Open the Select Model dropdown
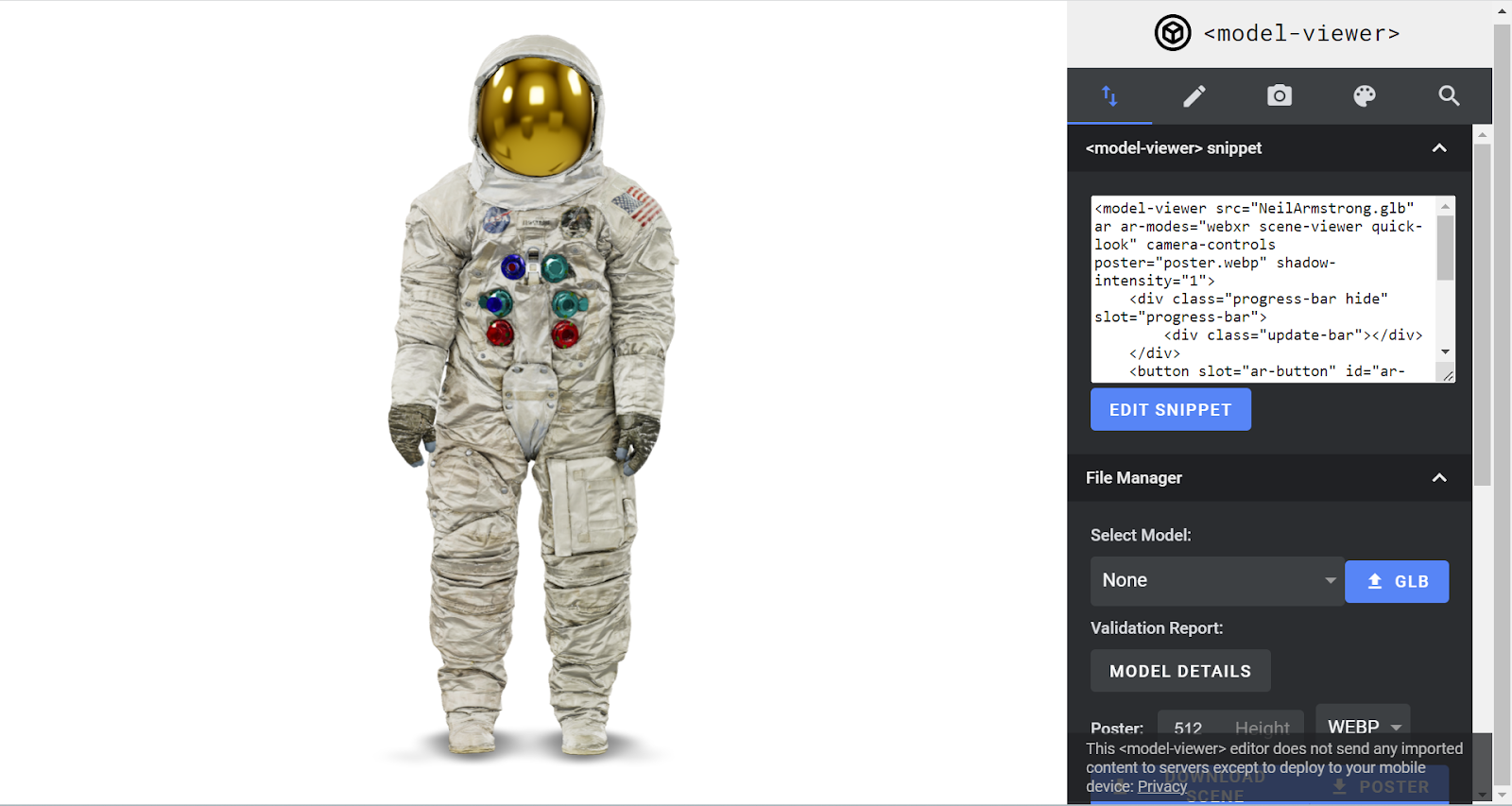The height and width of the screenshot is (806, 1512). [1217, 581]
